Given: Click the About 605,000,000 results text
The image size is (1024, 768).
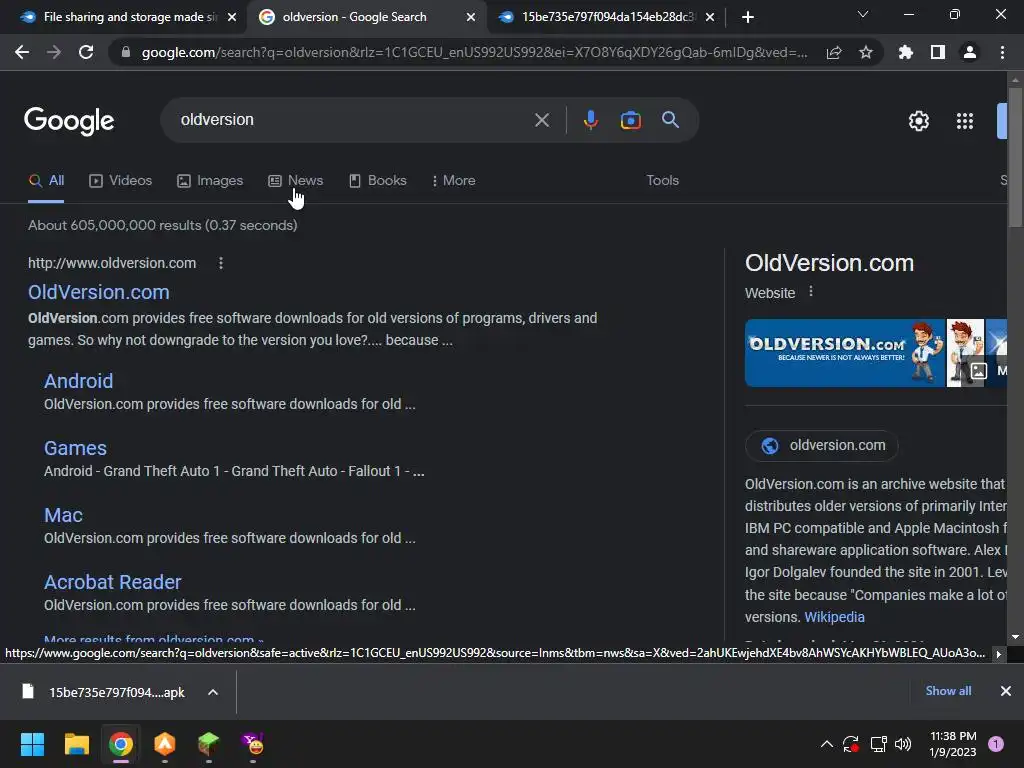Looking at the screenshot, I should tap(163, 226).
